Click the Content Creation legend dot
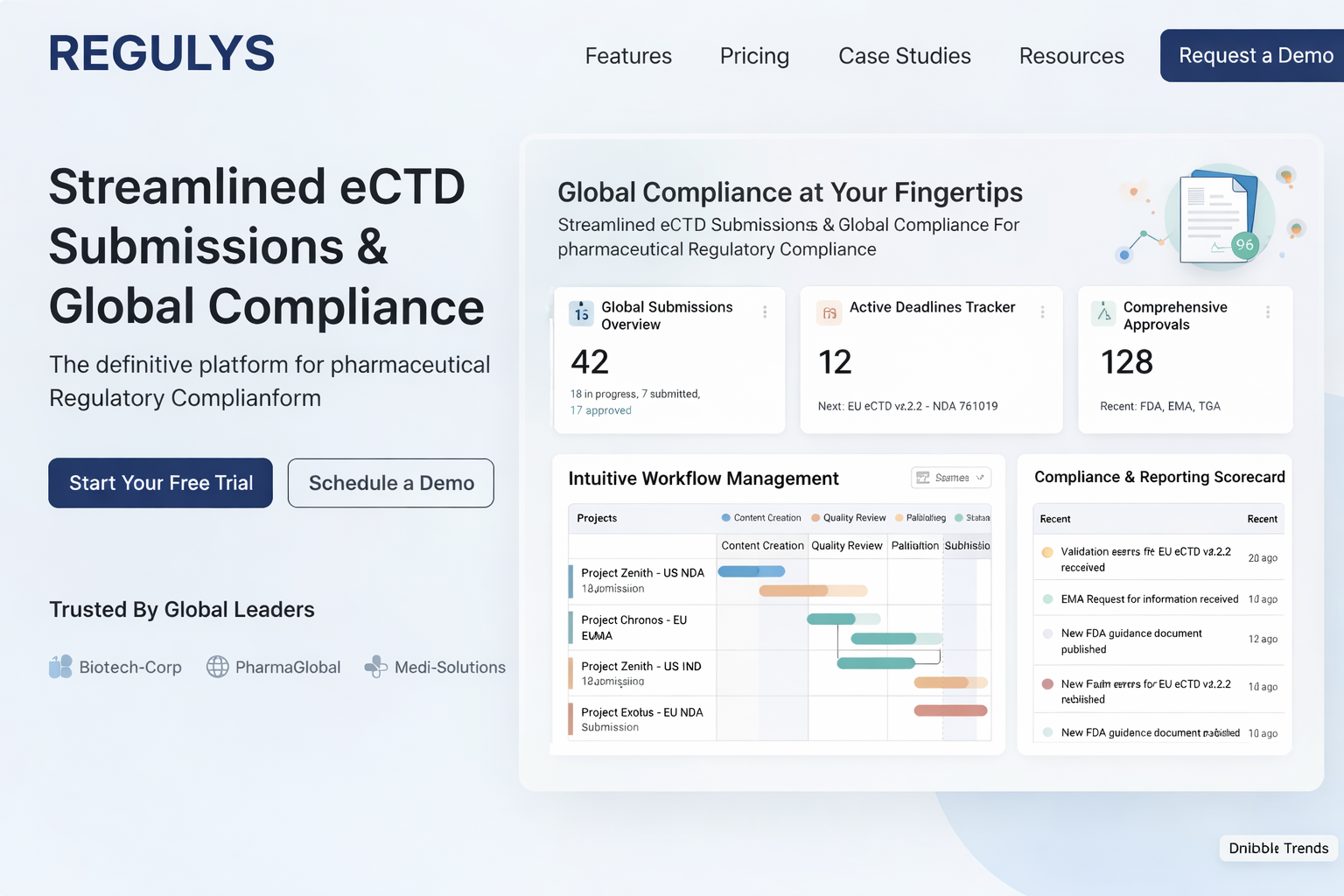Screen dimensions: 1344x896 [725, 518]
